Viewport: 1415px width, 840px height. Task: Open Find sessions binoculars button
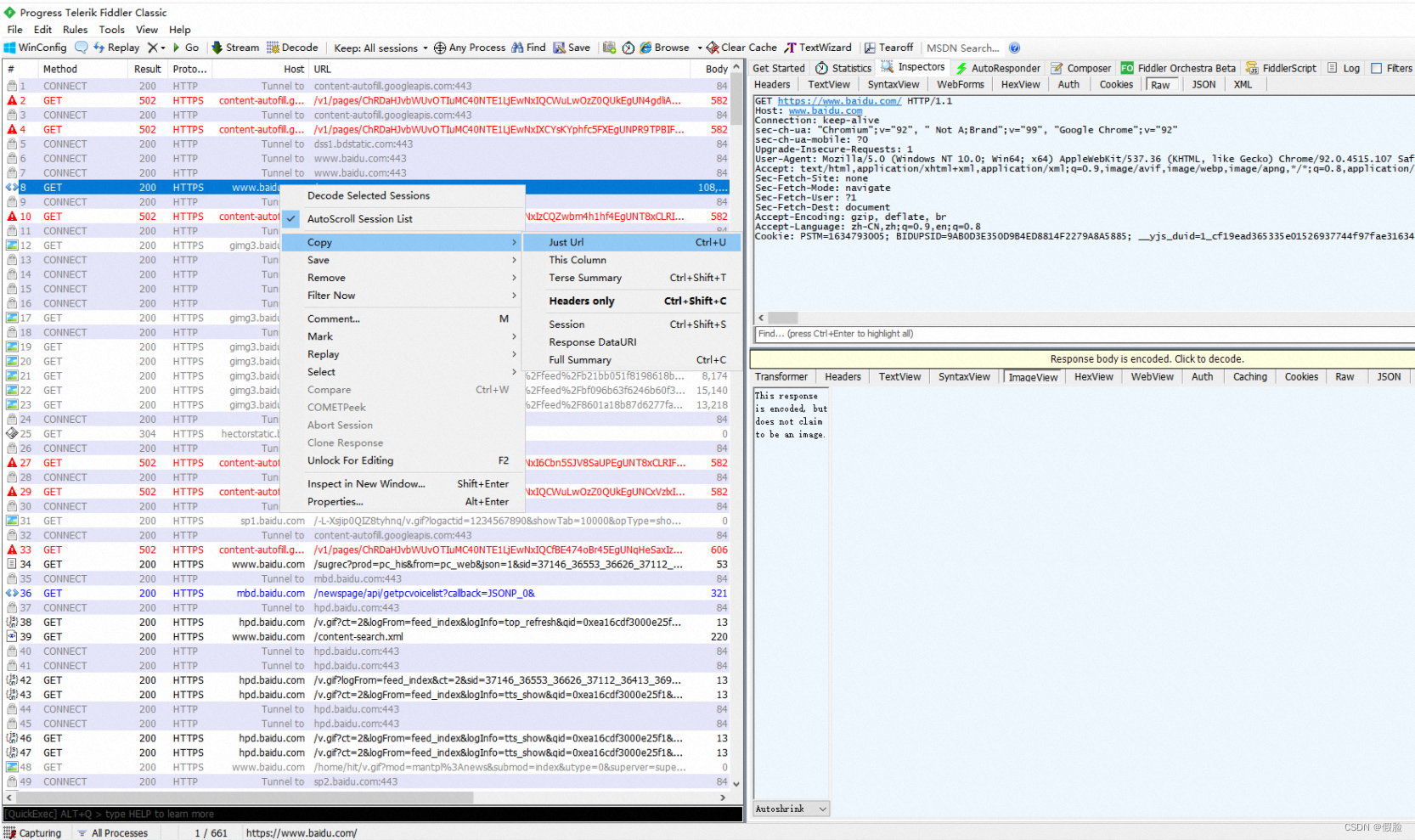(528, 48)
